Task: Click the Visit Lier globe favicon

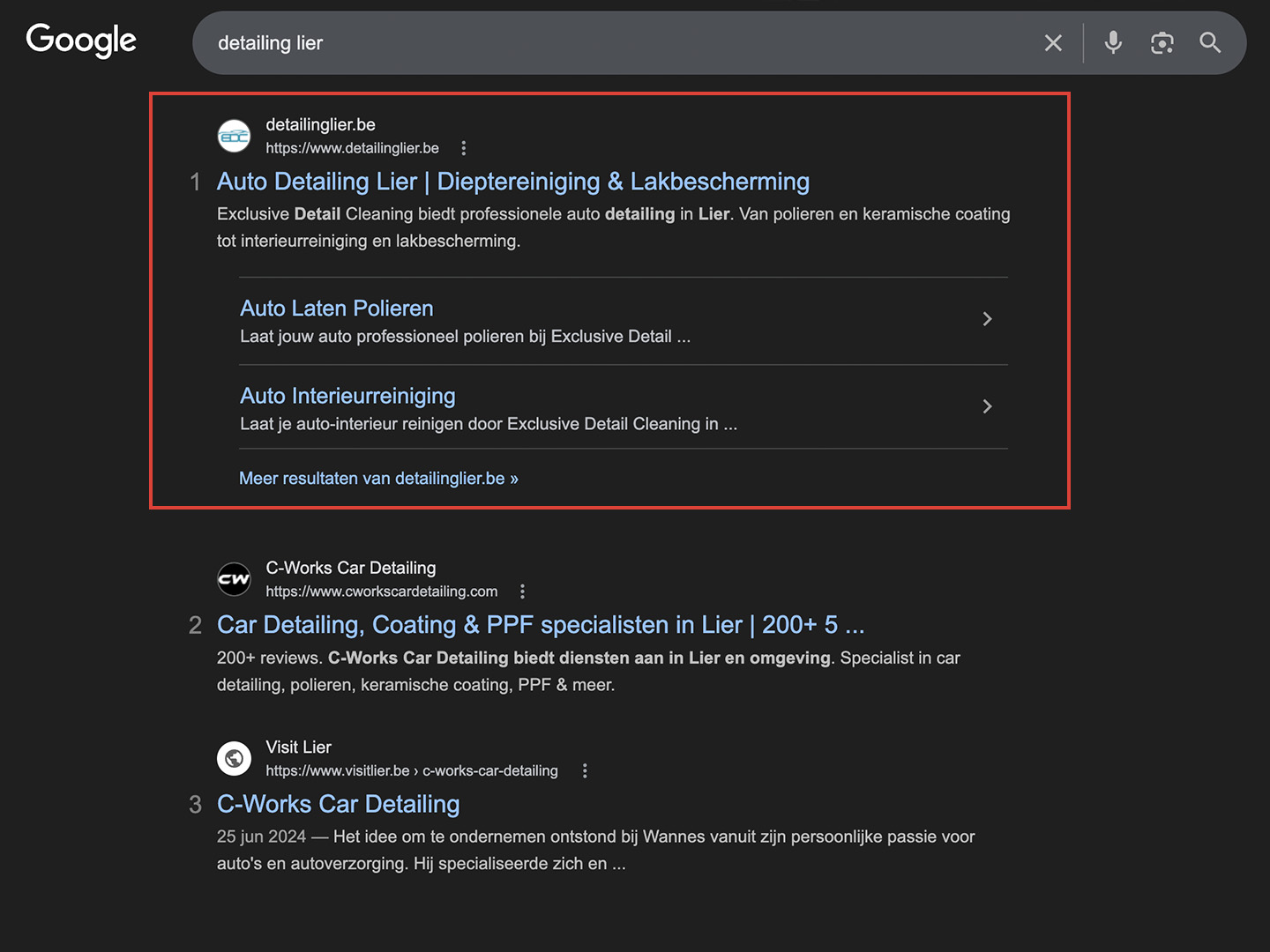Action: [x=235, y=758]
